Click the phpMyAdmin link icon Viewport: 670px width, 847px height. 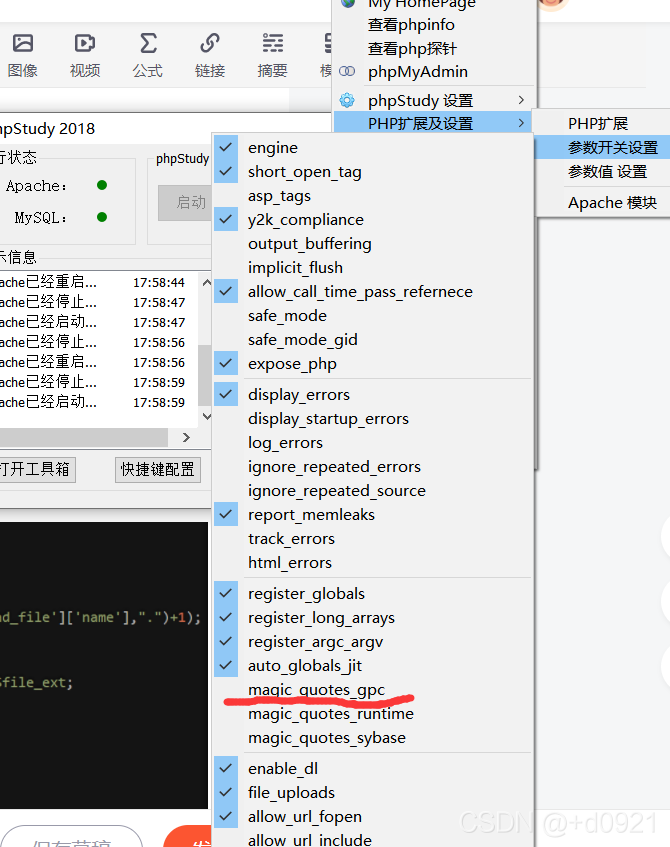point(347,71)
